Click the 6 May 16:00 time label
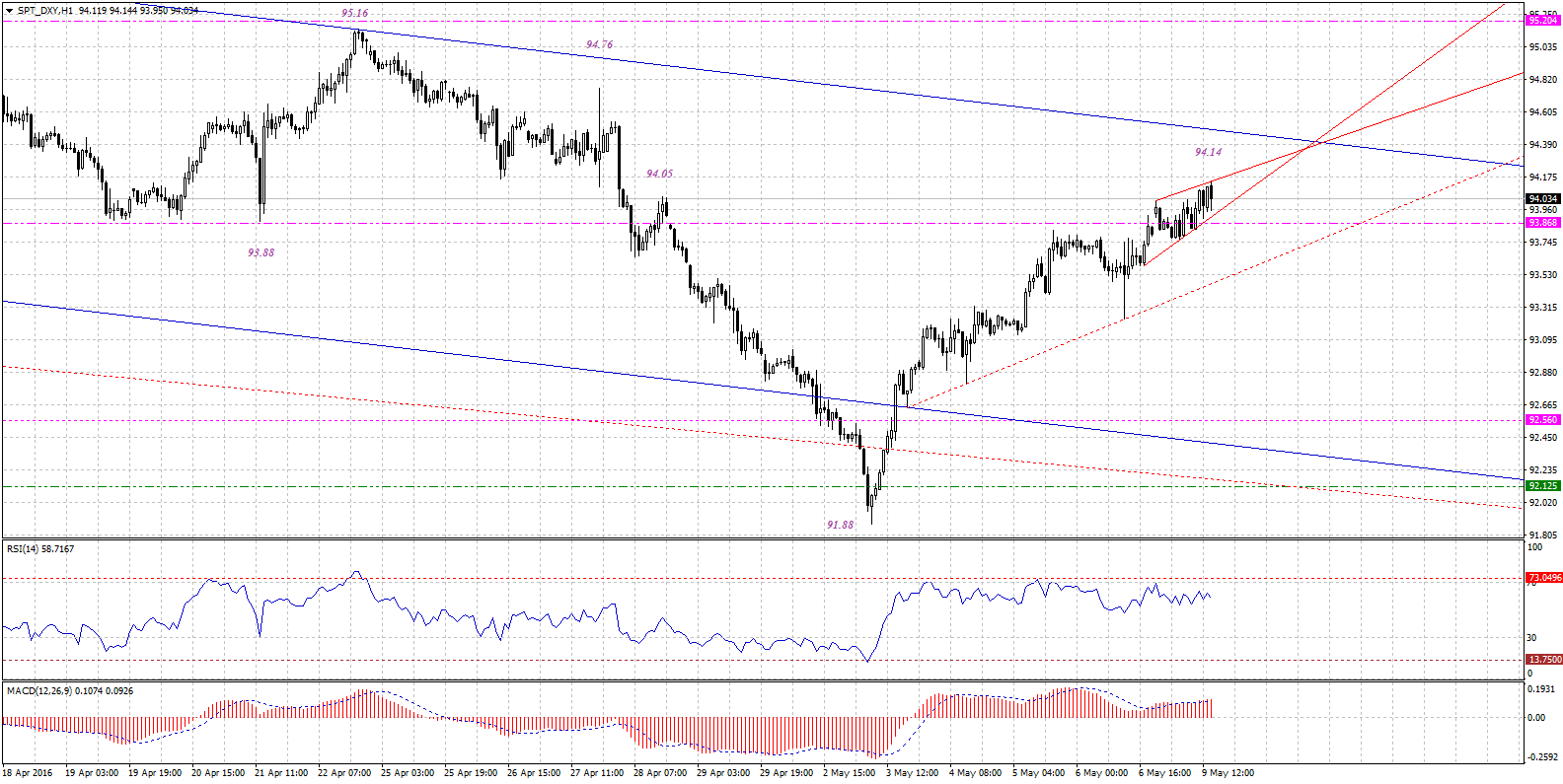The width and height of the screenshot is (1563, 784). tap(1165, 773)
